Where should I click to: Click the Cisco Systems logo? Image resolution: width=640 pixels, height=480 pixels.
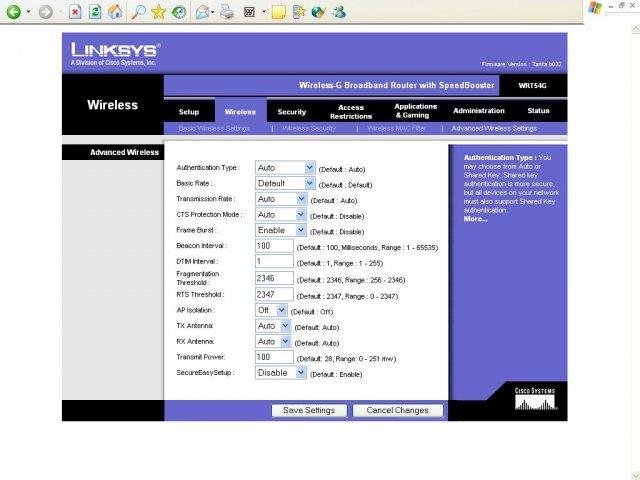[x=535, y=399]
